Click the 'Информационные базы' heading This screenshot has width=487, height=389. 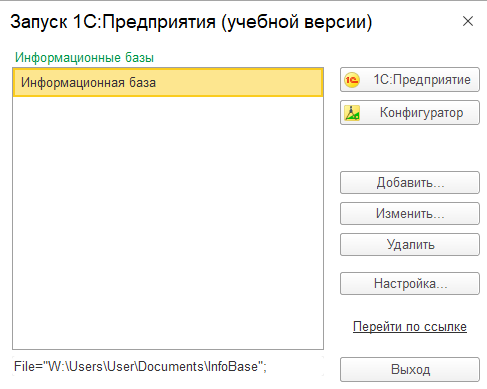point(84,58)
